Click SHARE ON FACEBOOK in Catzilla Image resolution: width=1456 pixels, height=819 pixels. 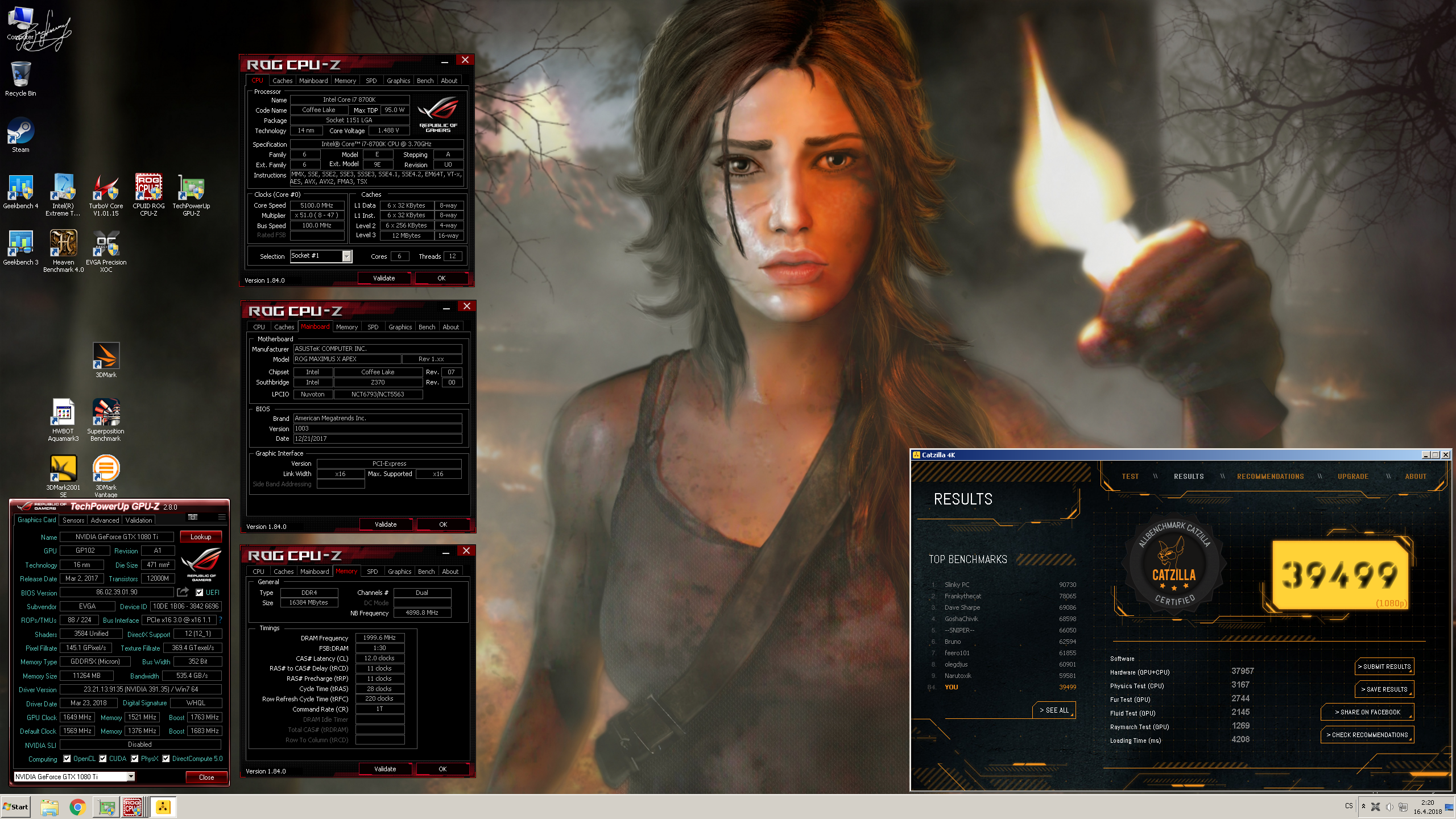click(1367, 712)
